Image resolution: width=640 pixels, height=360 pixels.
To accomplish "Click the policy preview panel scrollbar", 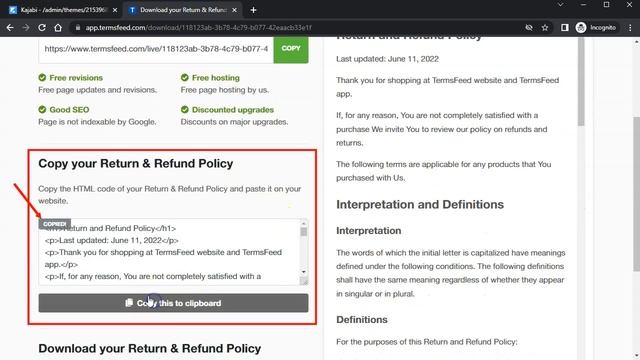I will [x=581, y=82].
